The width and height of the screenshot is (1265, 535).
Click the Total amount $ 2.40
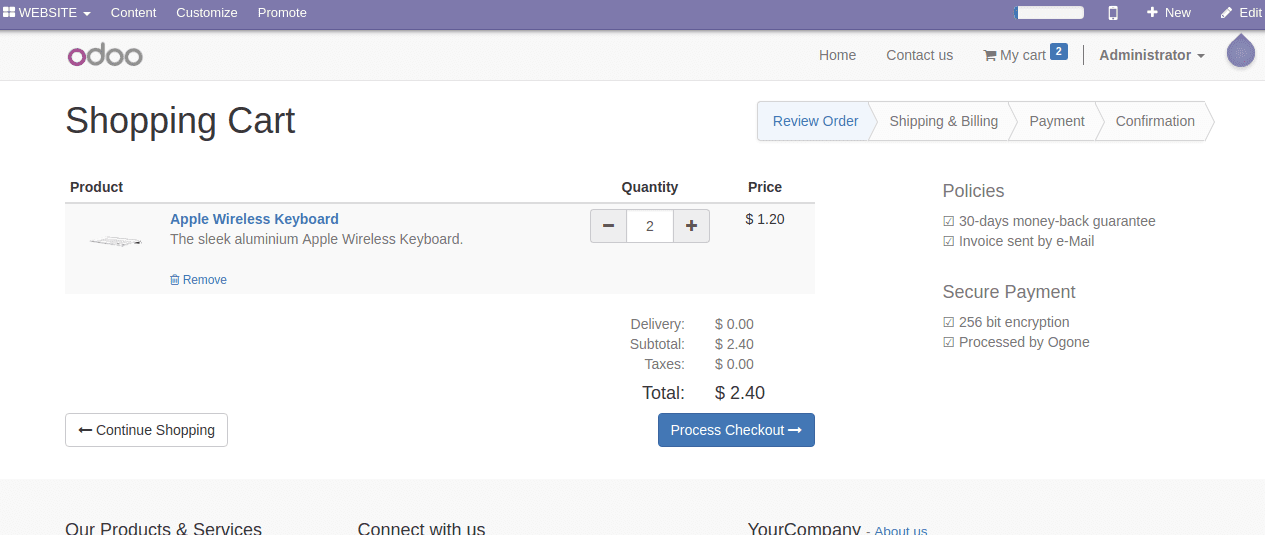click(740, 393)
